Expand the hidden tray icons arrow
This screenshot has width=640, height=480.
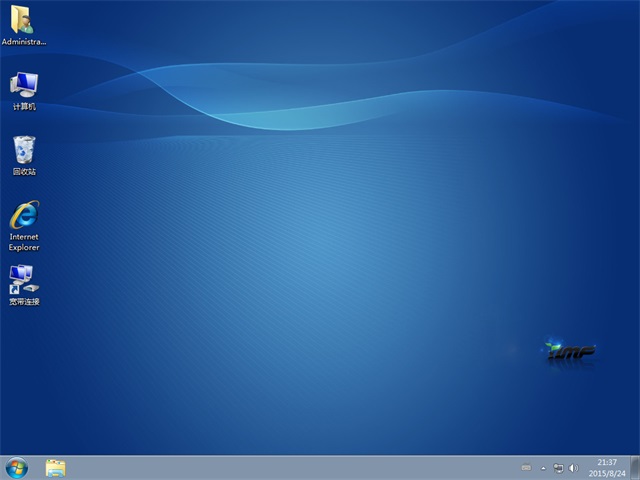544,467
